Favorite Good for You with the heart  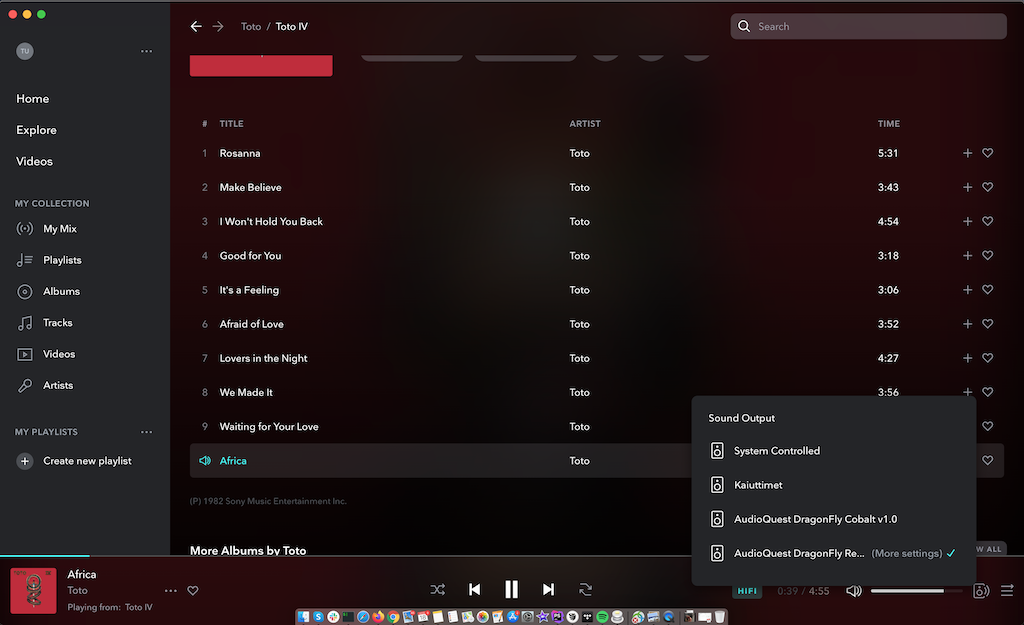tap(987, 255)
